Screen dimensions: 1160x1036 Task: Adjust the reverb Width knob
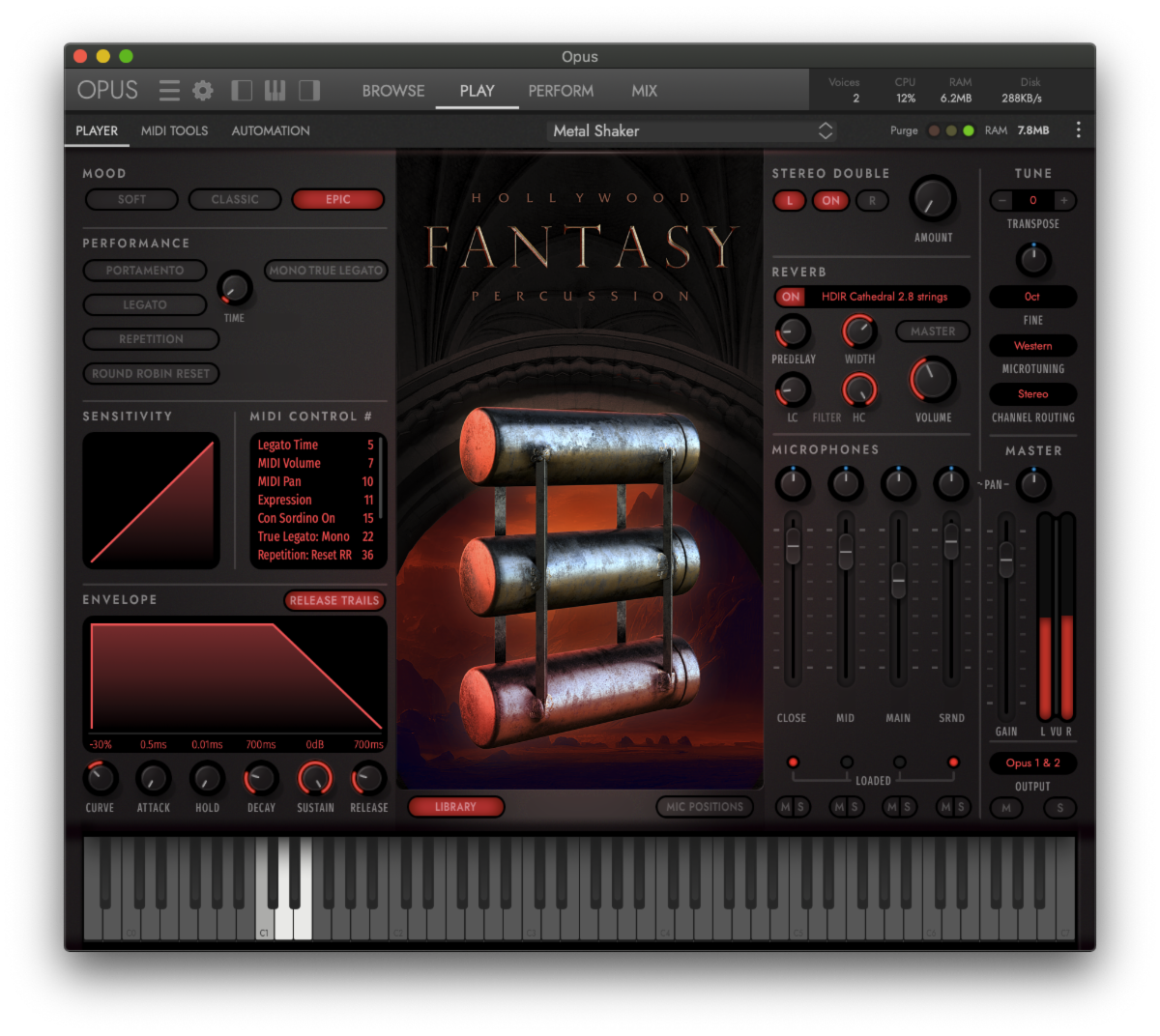(859, 331)
